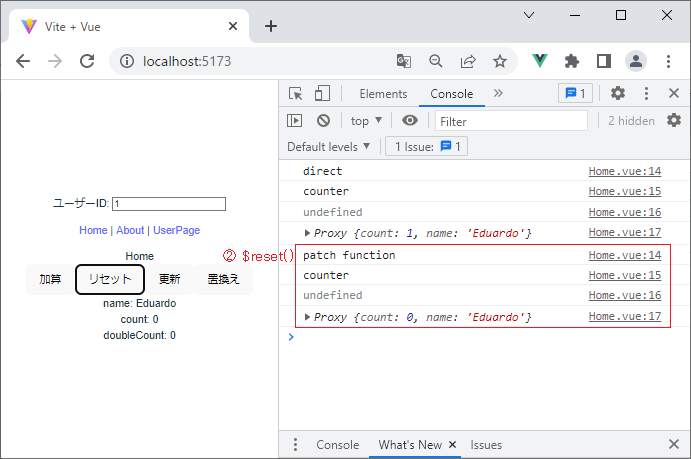Open Home.vue:17 link for count: 0 Proxy
This screenshot has width=691, height=459.
pos(625,316)
